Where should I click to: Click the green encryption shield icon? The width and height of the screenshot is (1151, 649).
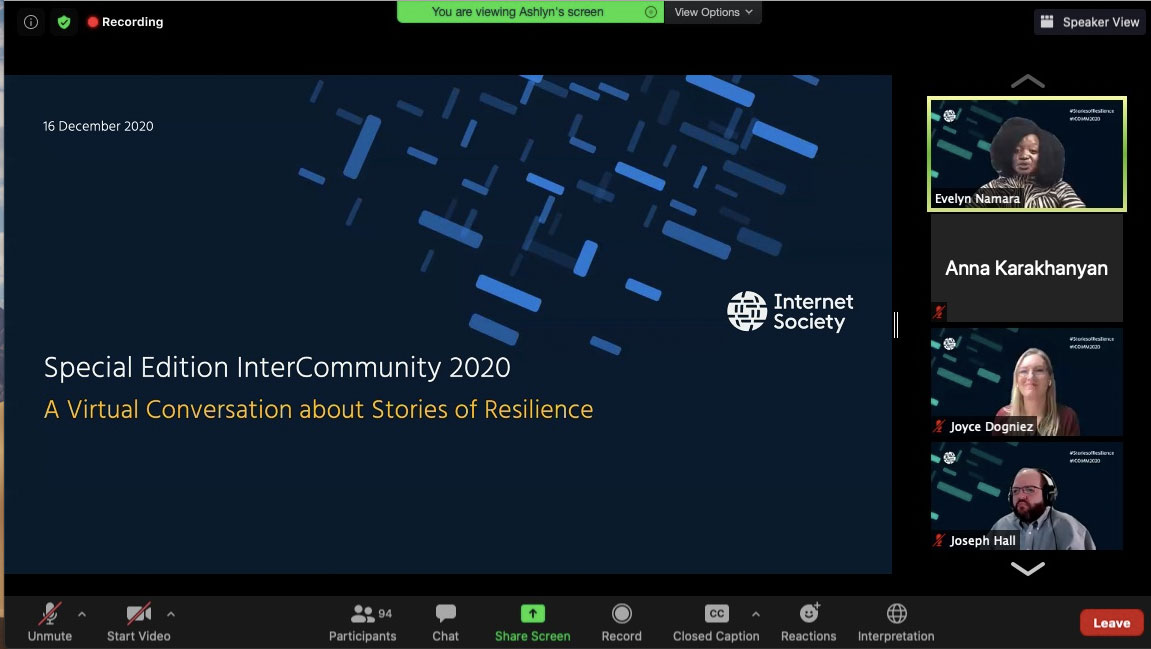click(x=64, y=22)
